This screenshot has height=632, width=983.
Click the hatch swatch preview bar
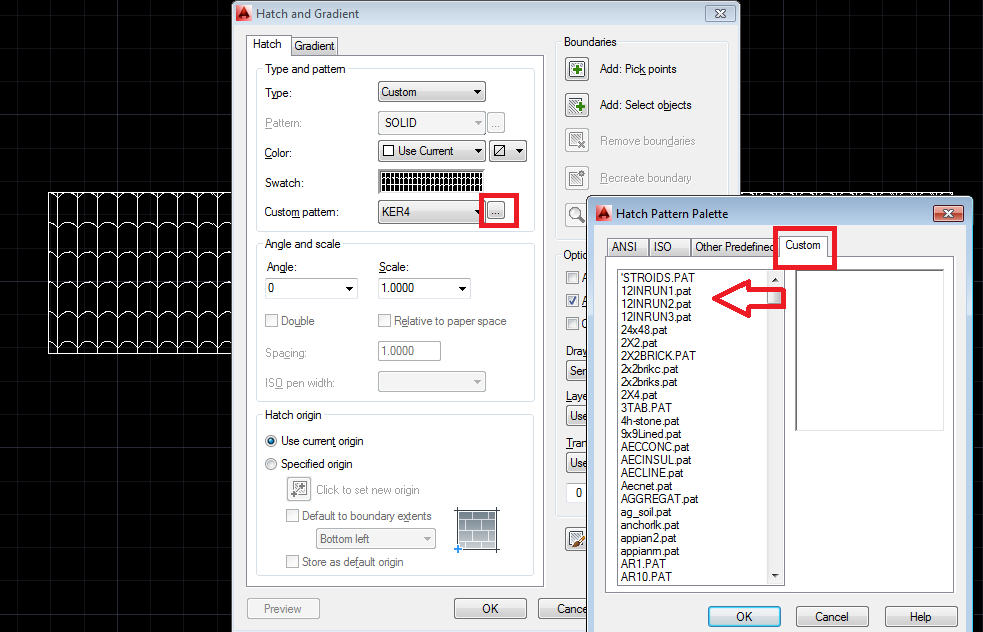click(431, 181)
